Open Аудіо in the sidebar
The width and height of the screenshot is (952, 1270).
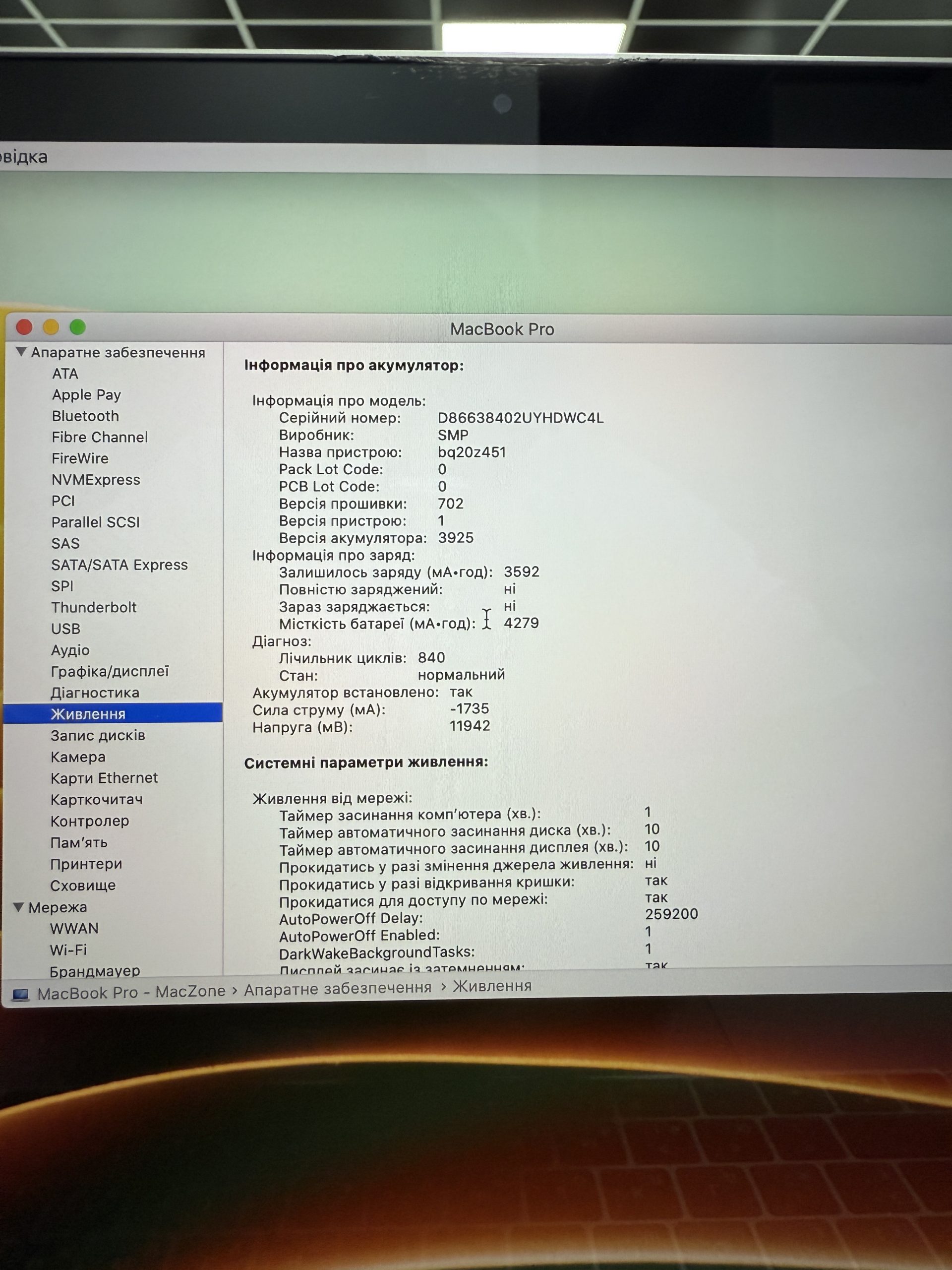coord(70,650)
